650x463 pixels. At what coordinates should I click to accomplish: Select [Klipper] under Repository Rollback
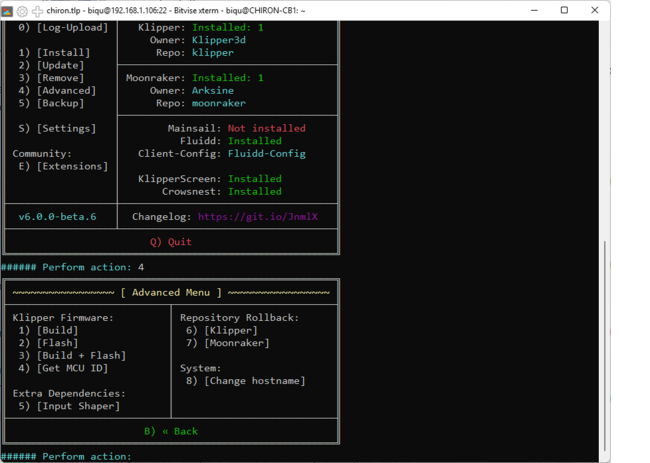click(230, 330)
